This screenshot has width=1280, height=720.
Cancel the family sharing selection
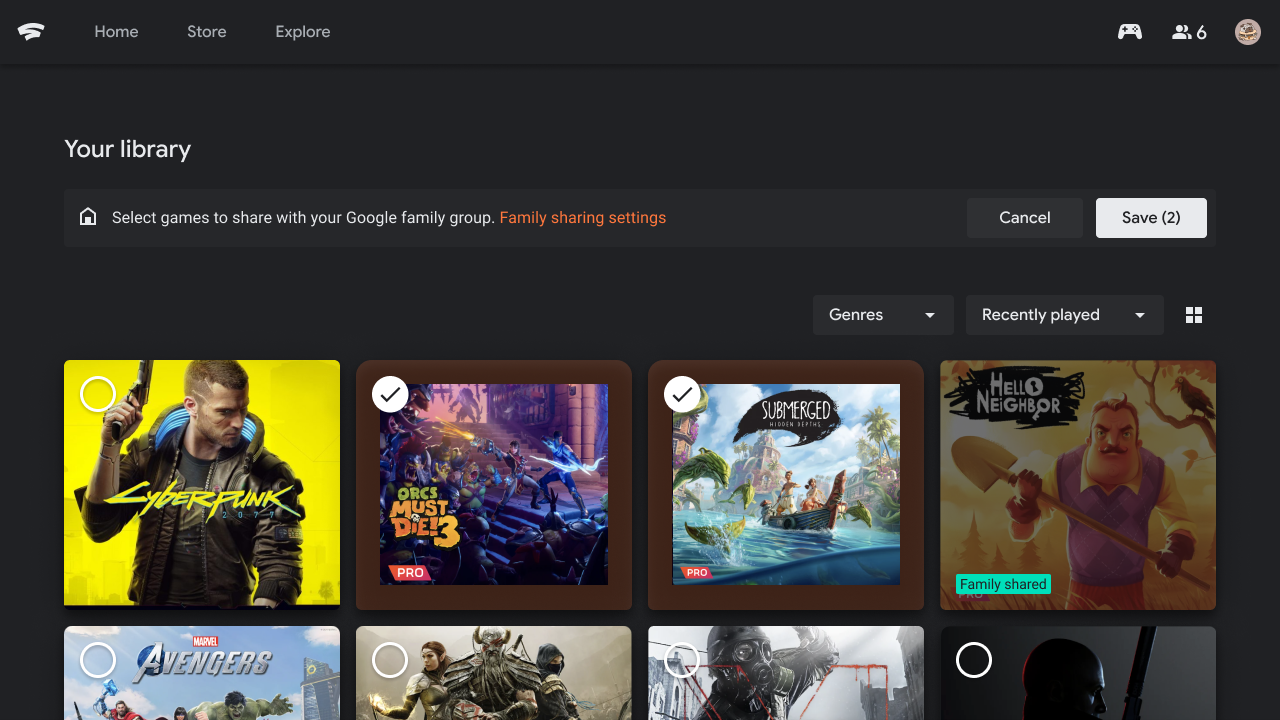[x=1024, y=217]
